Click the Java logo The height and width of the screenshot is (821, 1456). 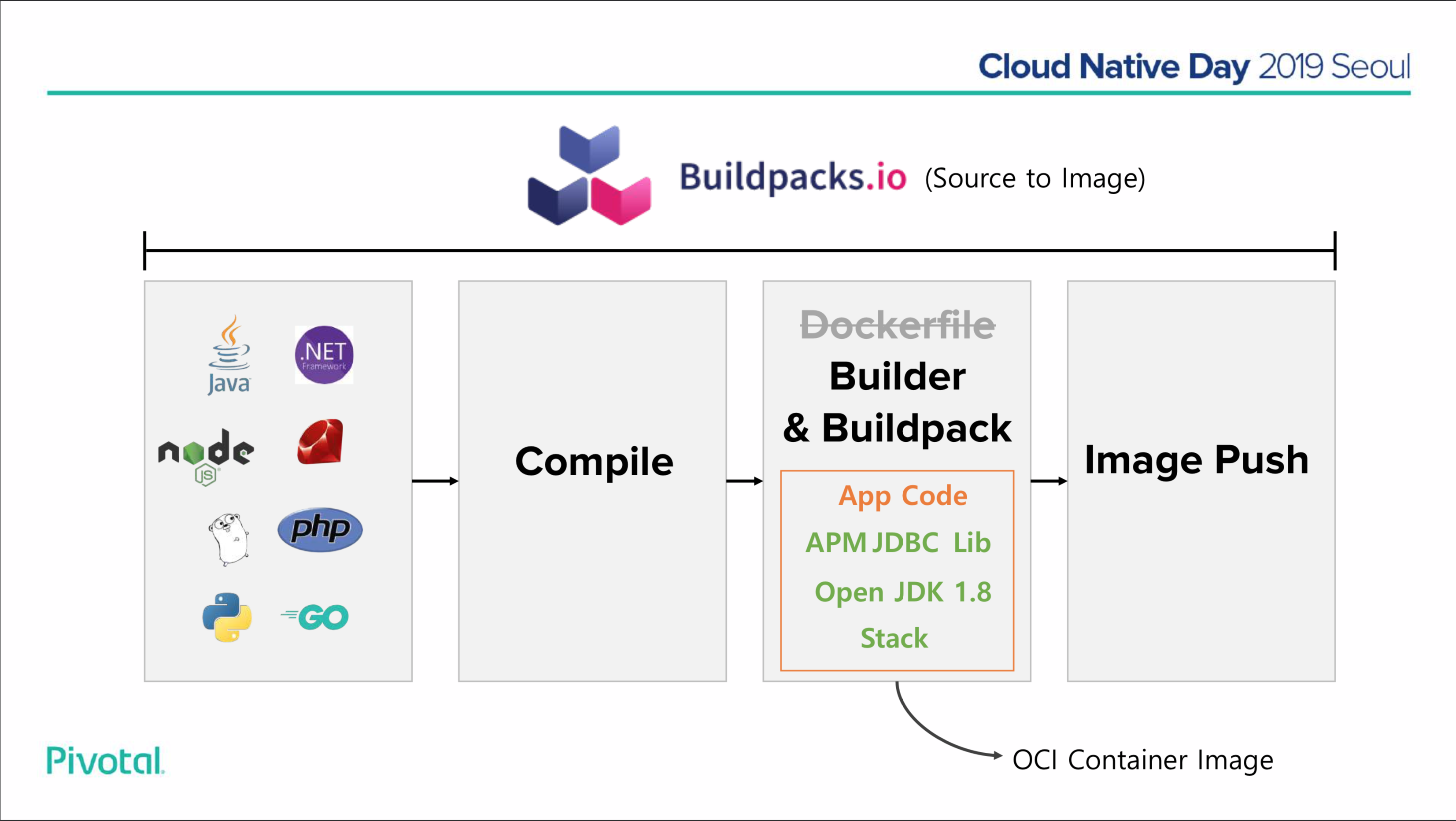click(x=229, y=355)
